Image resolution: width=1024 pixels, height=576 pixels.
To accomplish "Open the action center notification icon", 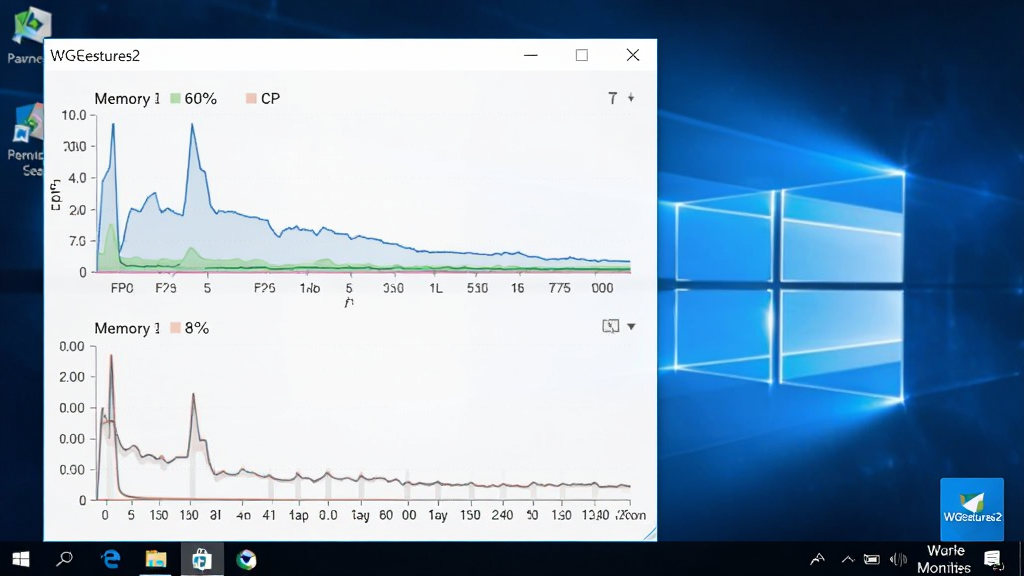I will click(993, 560).
